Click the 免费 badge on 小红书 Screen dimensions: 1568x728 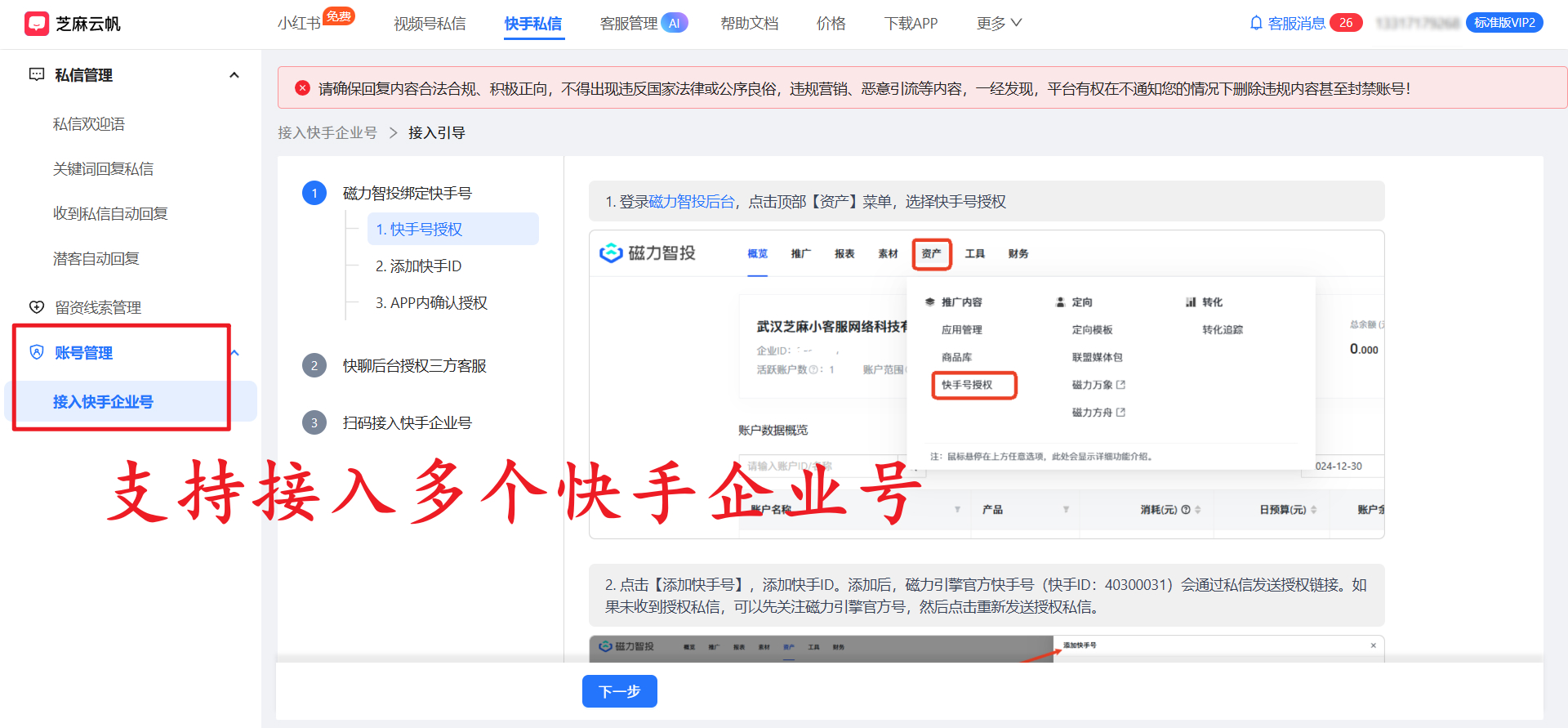[339, 16]
